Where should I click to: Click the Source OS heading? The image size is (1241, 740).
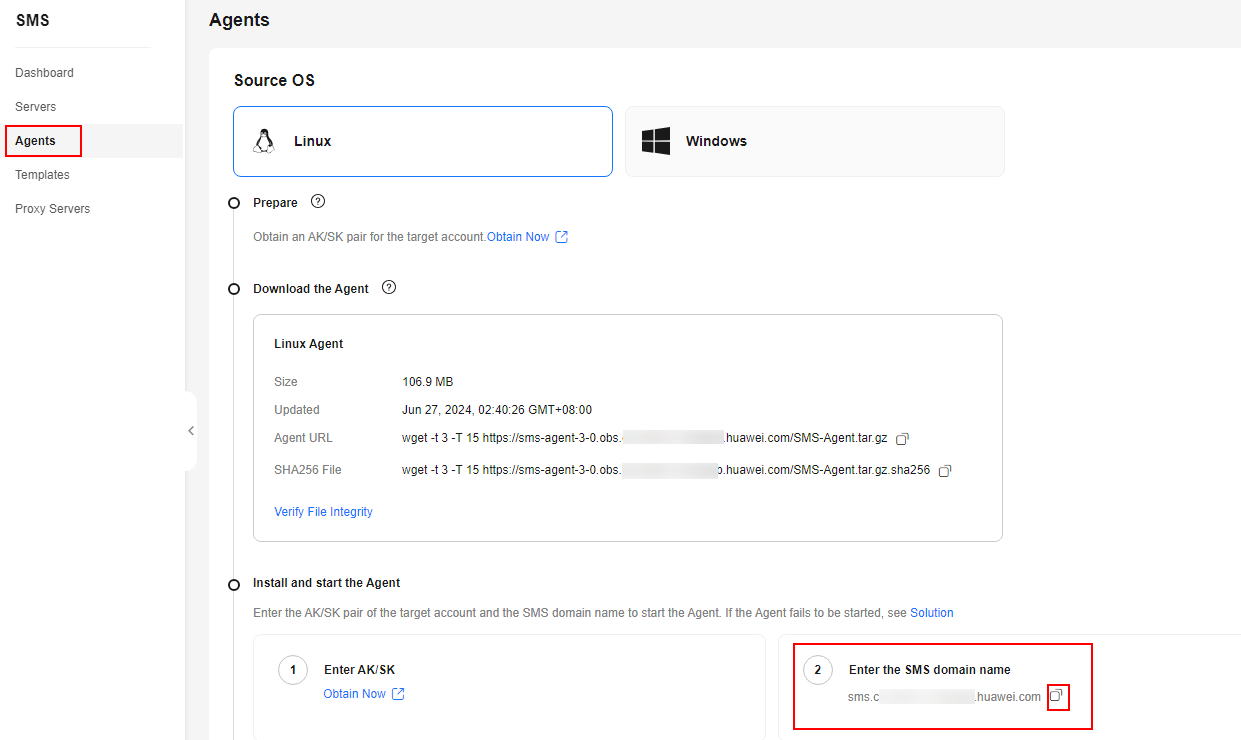pyautogui.click(x=274, y=80)
